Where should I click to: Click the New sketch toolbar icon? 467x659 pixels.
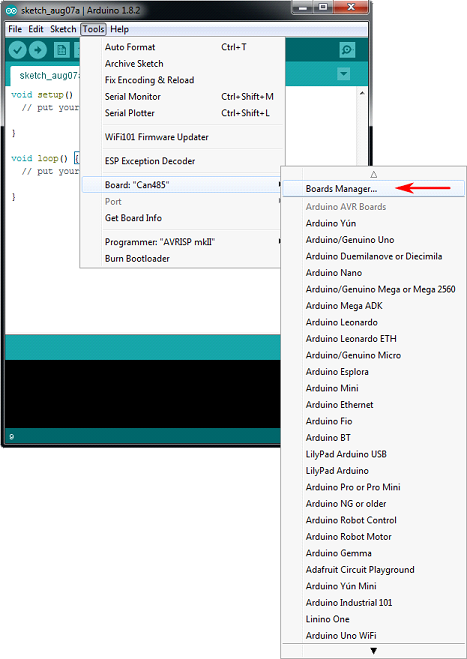point(62,50)
